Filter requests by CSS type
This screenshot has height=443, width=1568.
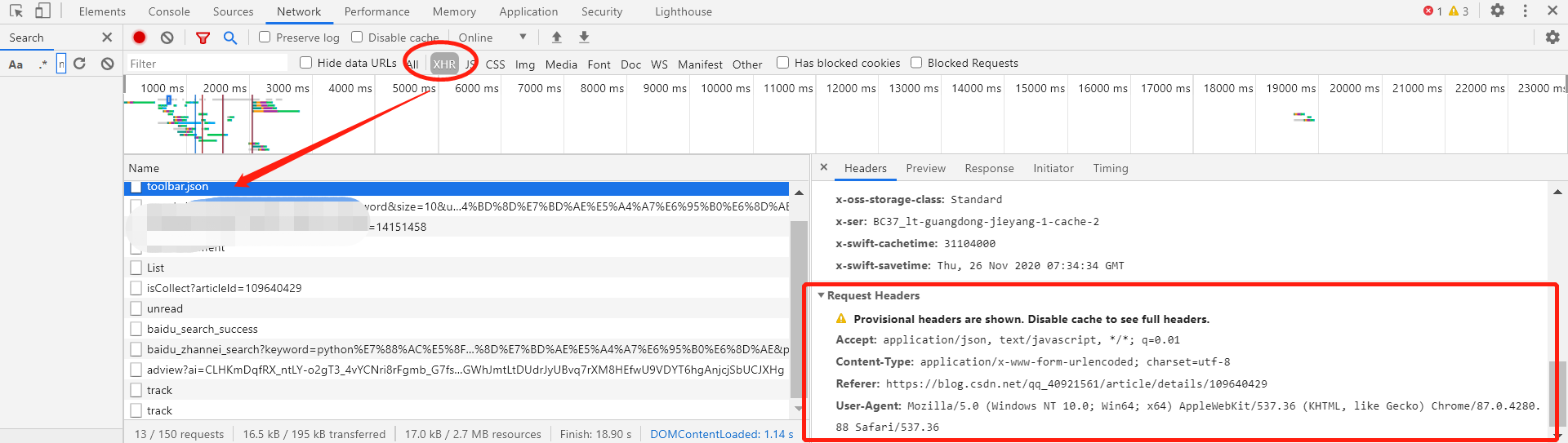coord(496,64)
